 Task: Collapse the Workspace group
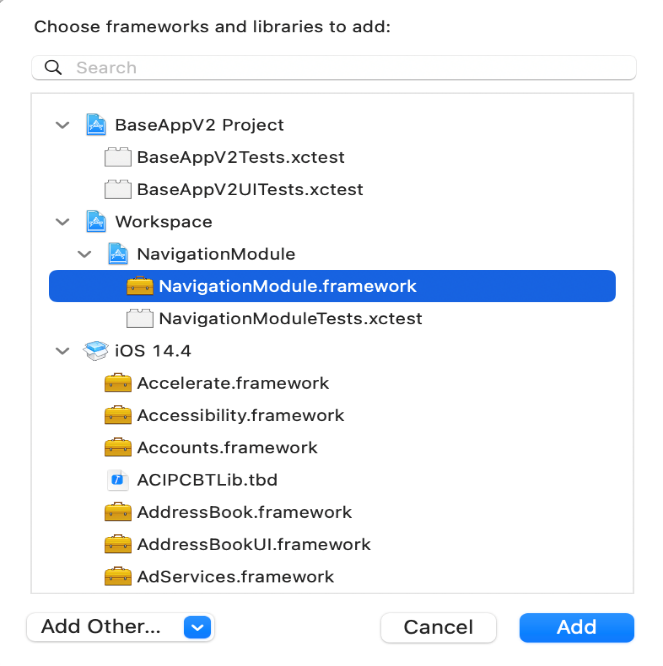click(63, 222)
